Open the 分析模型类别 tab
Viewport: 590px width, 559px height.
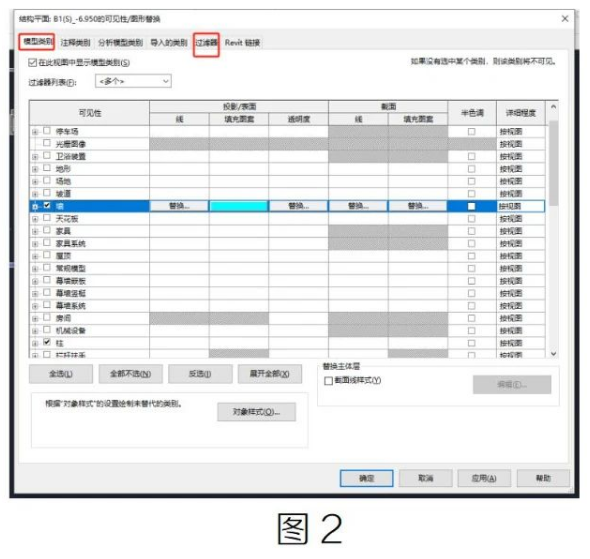tap(120, 43)
